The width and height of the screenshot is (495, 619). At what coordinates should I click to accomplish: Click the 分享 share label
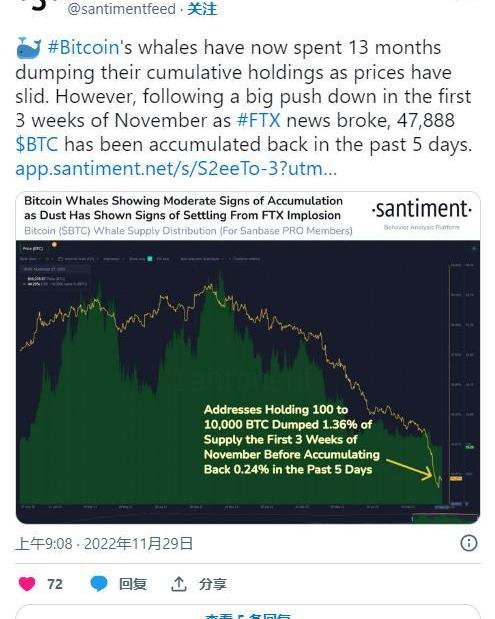click(212, 584)
